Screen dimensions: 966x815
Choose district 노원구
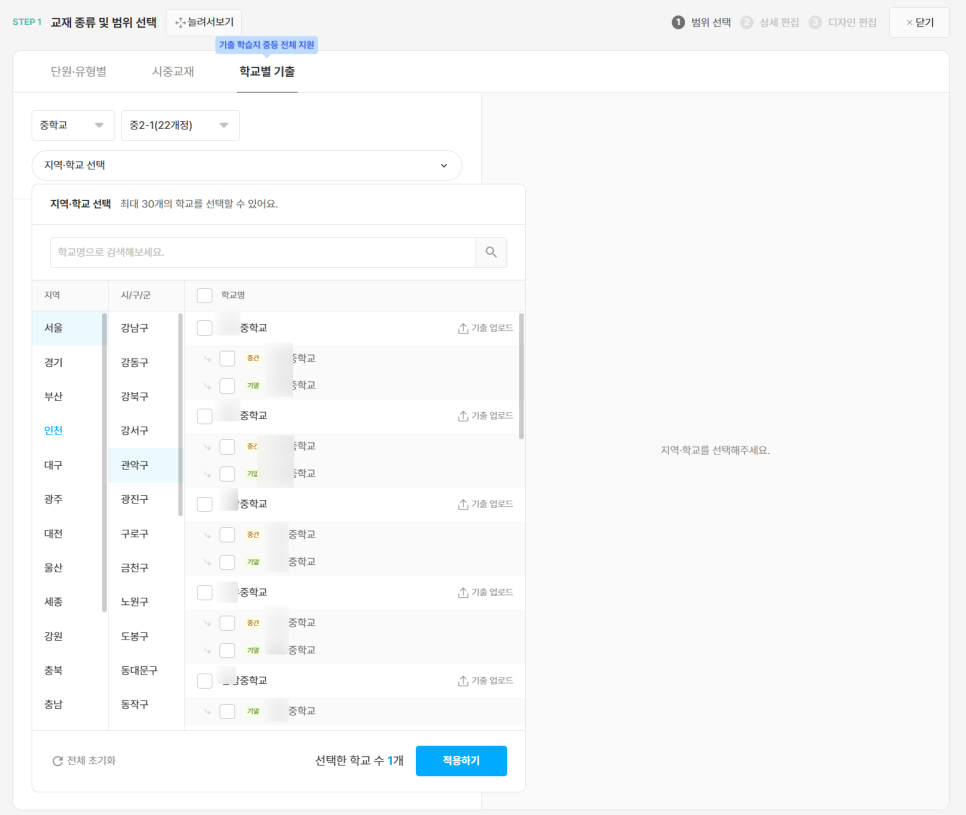pos(144,602)
